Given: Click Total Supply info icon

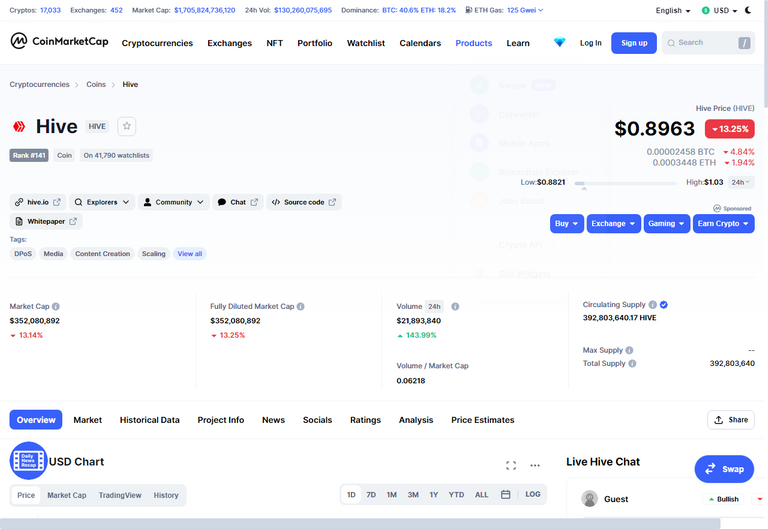Looking at the screenshot, I should (x=632, y=363).
